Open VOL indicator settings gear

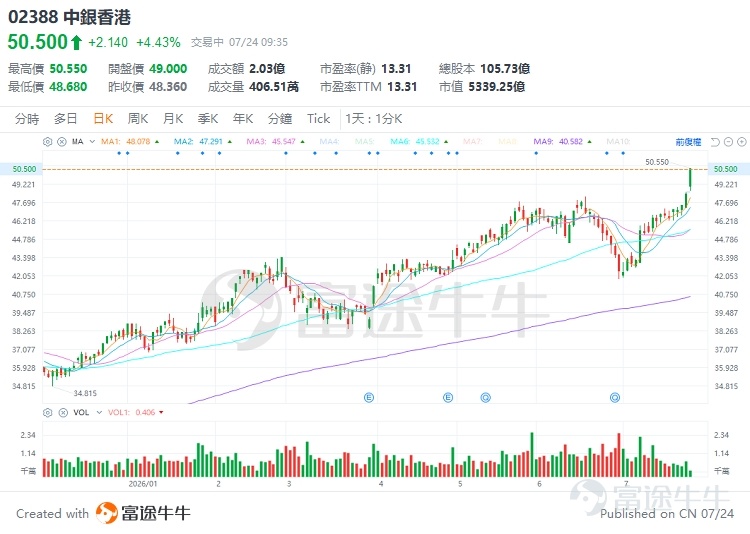pos(47,412)
